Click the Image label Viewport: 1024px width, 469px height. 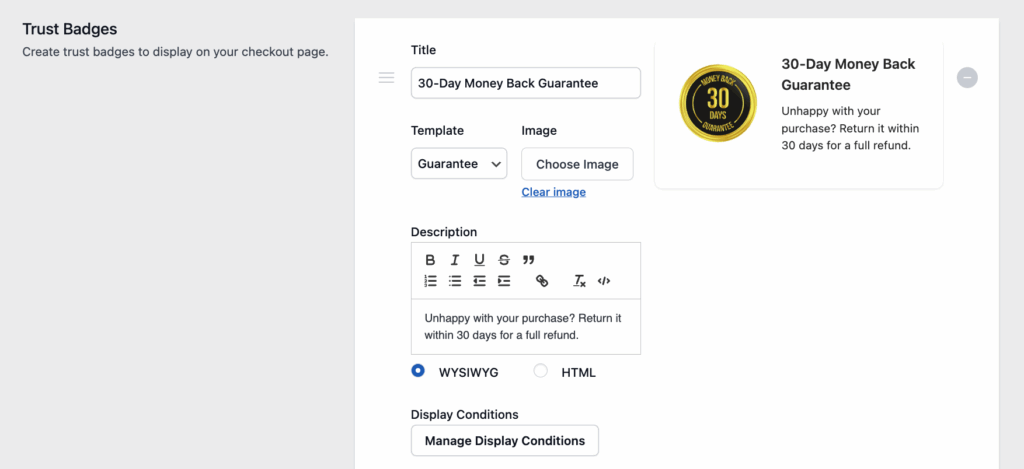(539, 131)
